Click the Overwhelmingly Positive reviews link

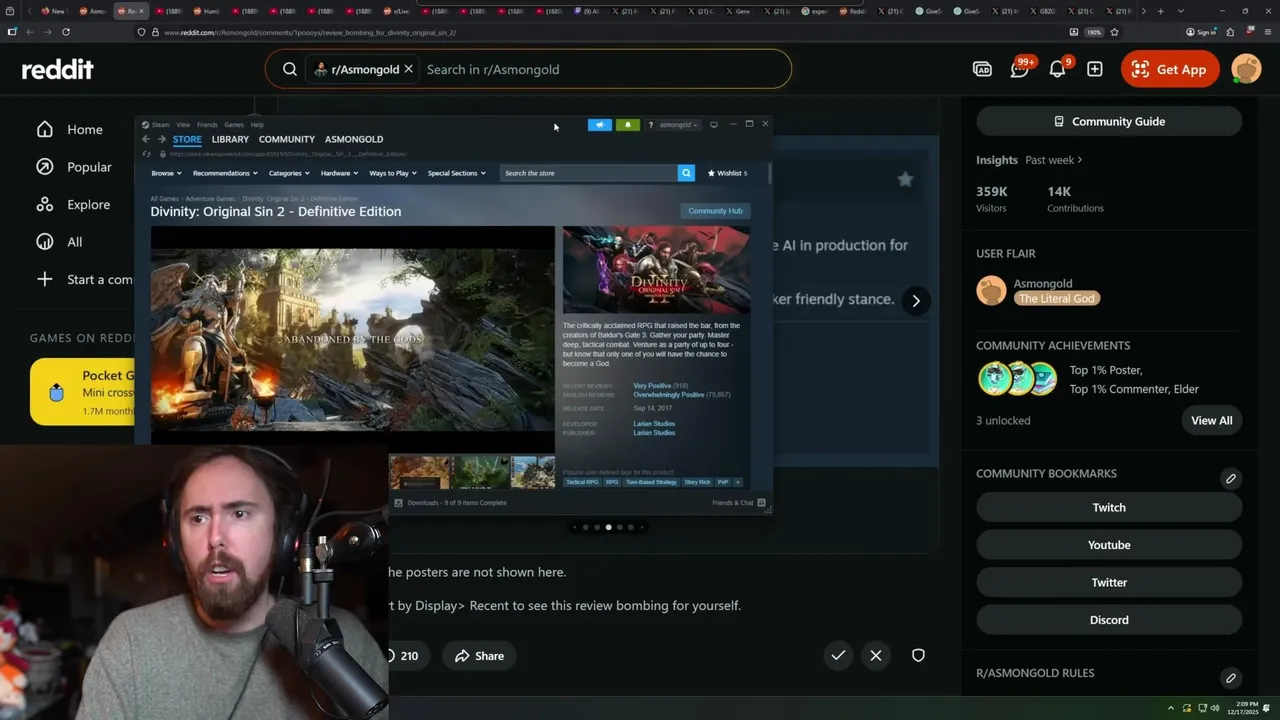click(x=669, y=395)
